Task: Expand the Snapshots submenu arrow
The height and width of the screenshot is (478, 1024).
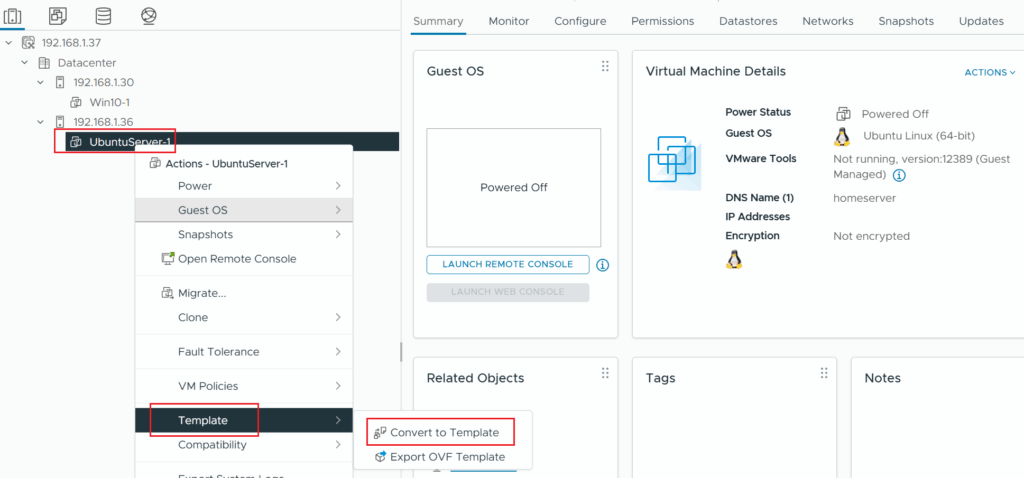Action: [x=338, y=234]
